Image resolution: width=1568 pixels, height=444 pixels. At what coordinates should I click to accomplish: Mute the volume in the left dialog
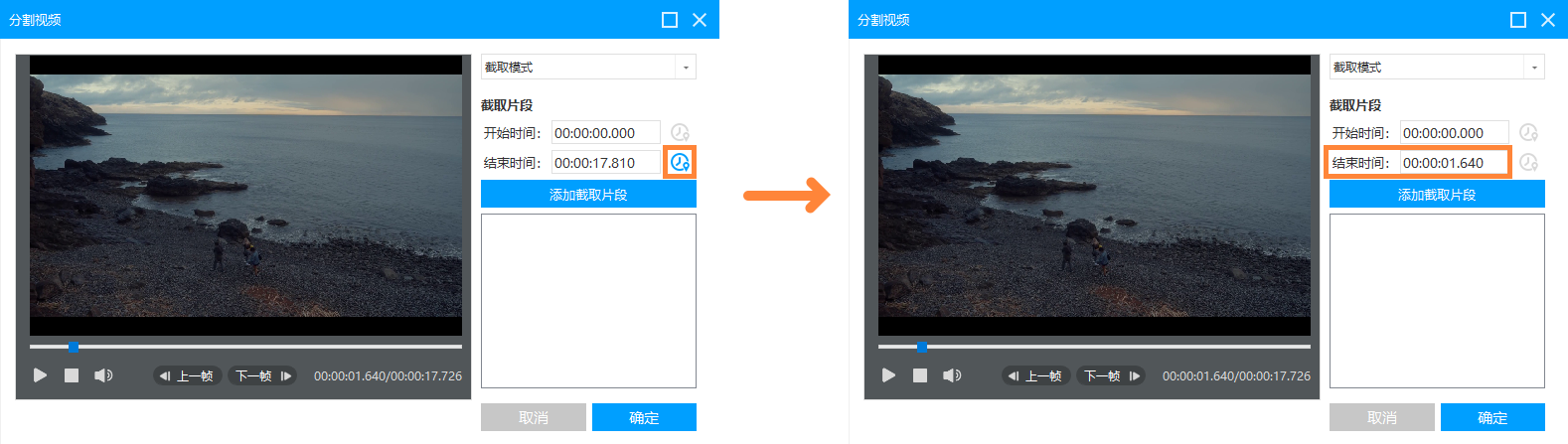103,375
